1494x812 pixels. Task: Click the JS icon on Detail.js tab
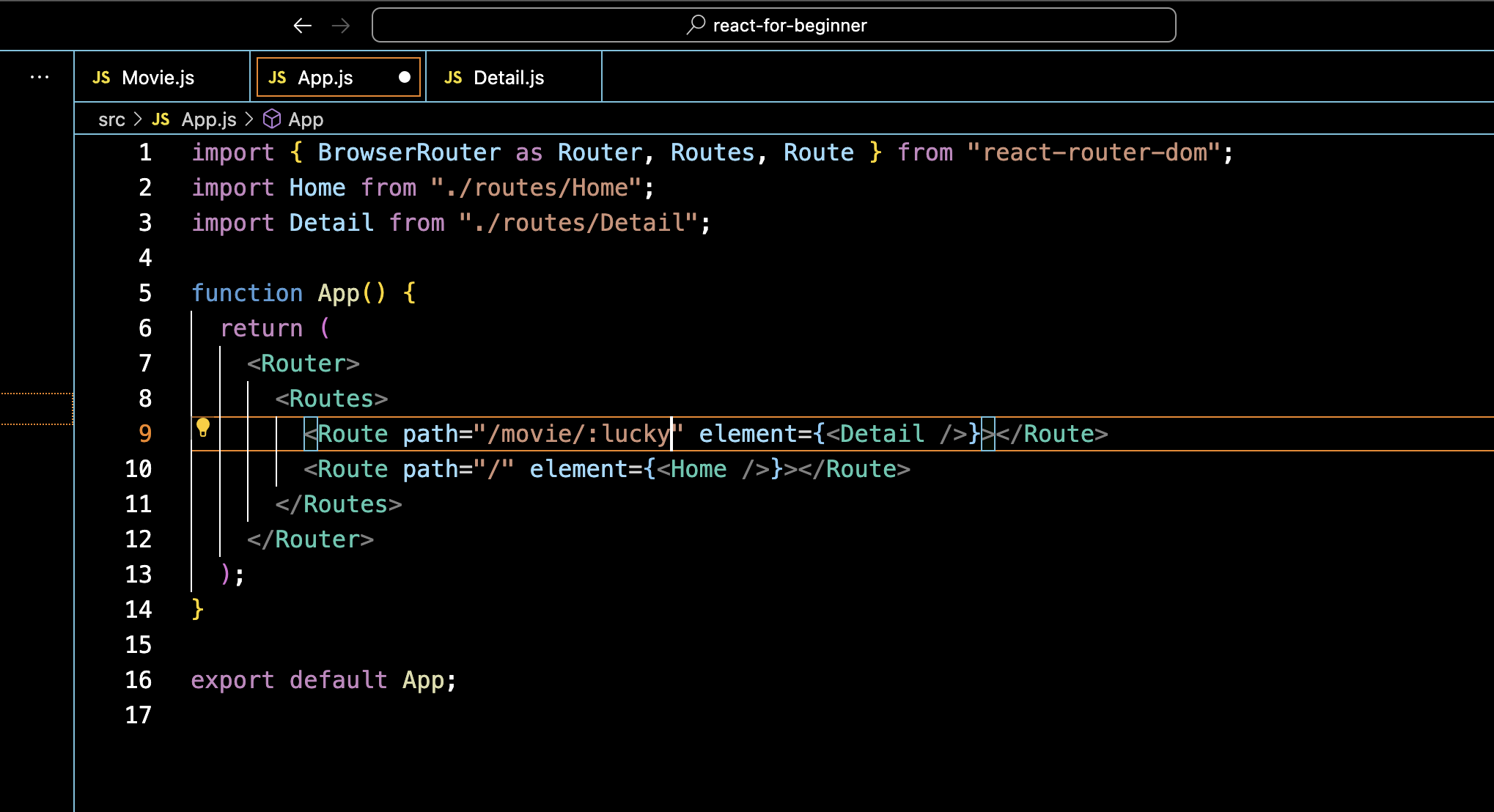click(x=453, y=78)
